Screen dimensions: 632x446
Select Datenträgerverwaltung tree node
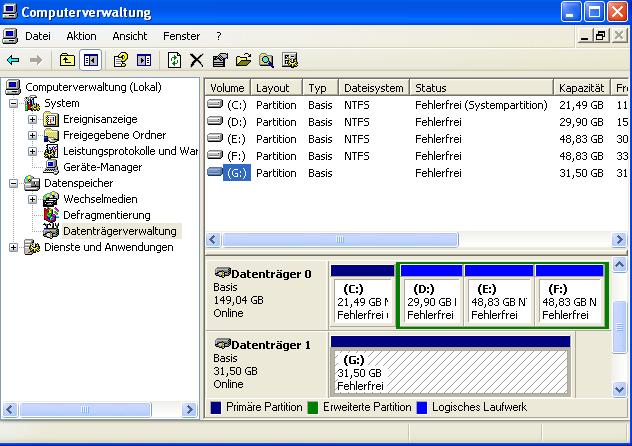coord(120,231)
